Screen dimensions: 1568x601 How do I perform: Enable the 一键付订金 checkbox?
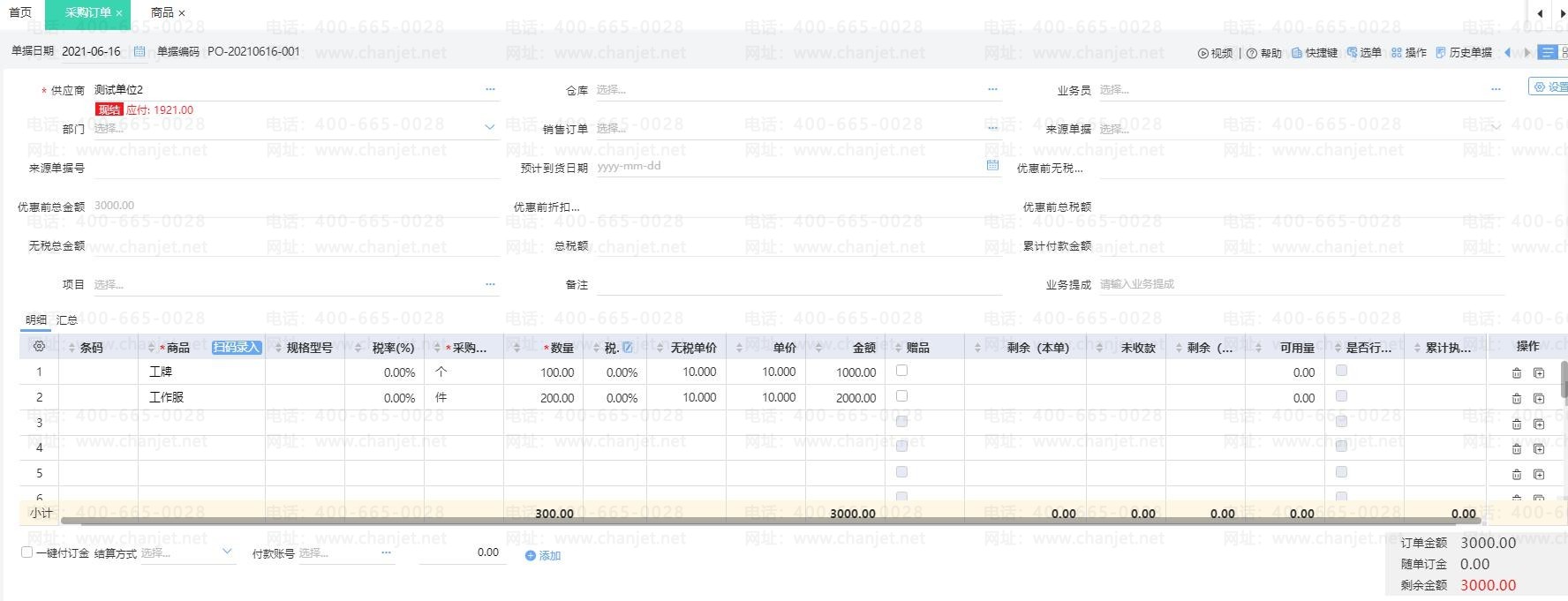26,552
